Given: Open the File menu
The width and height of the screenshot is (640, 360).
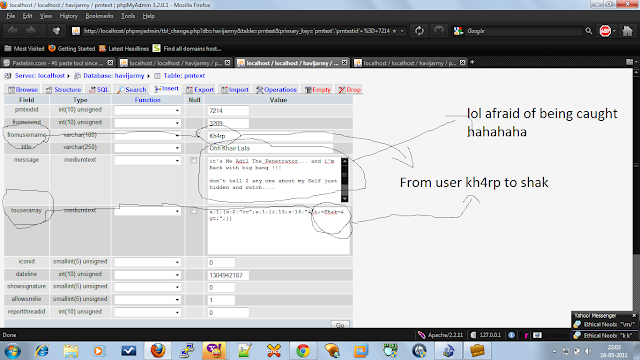Looking at the screenshot, I should [11, 16].
